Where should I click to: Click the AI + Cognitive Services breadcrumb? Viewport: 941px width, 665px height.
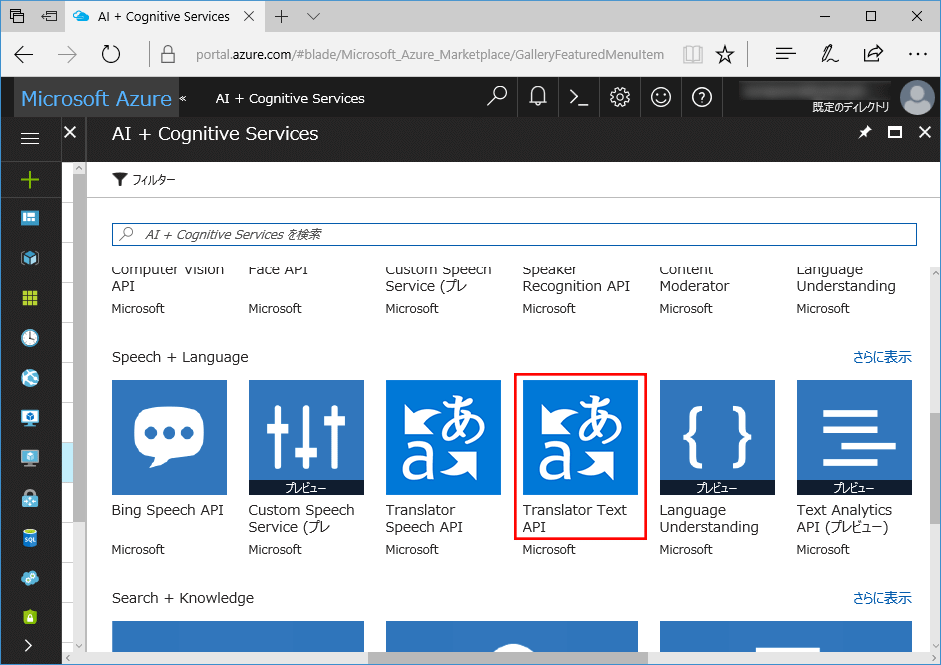click(x=290, y=98)
